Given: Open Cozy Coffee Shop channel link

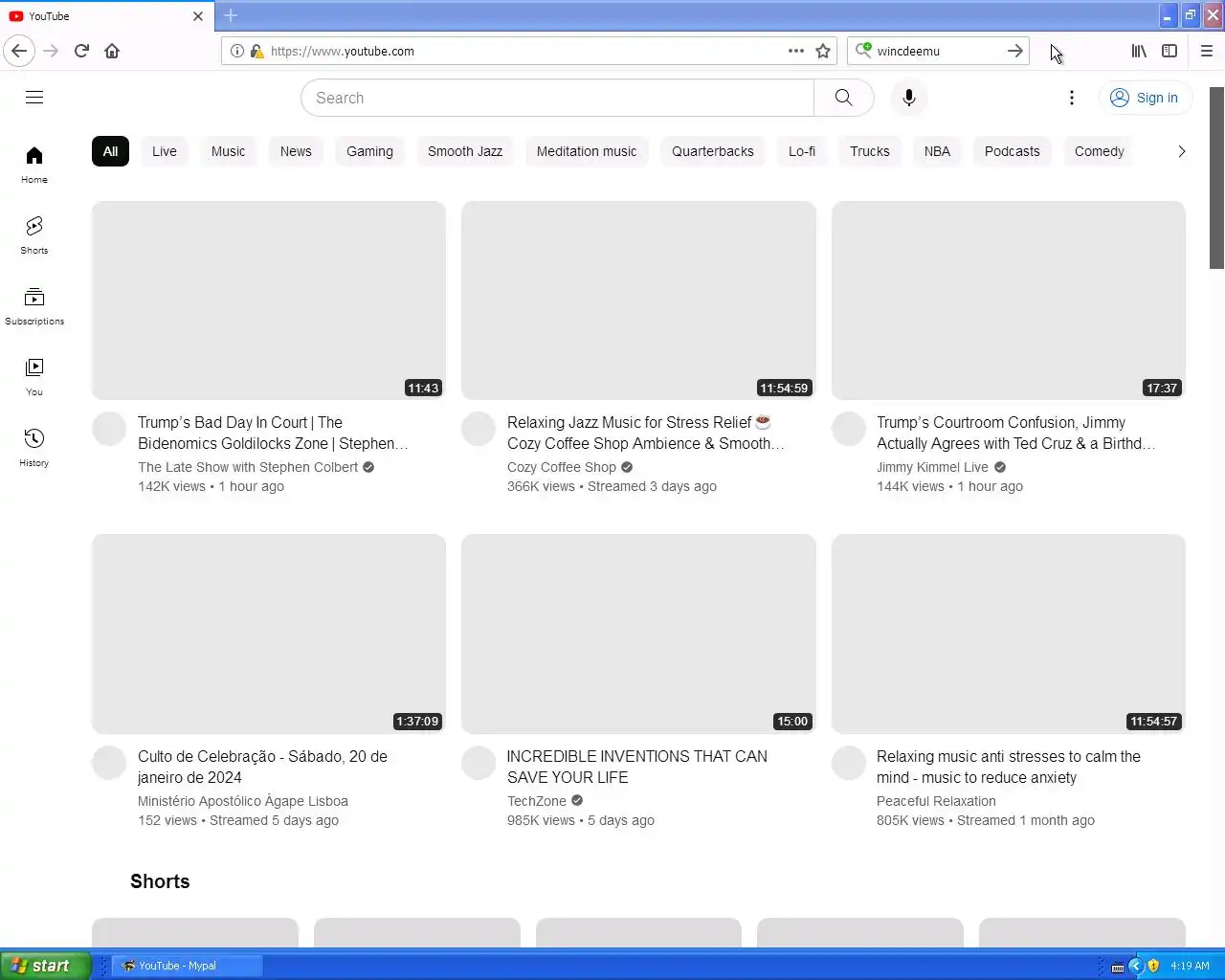Looking at the screenshot, I should 562,467.
